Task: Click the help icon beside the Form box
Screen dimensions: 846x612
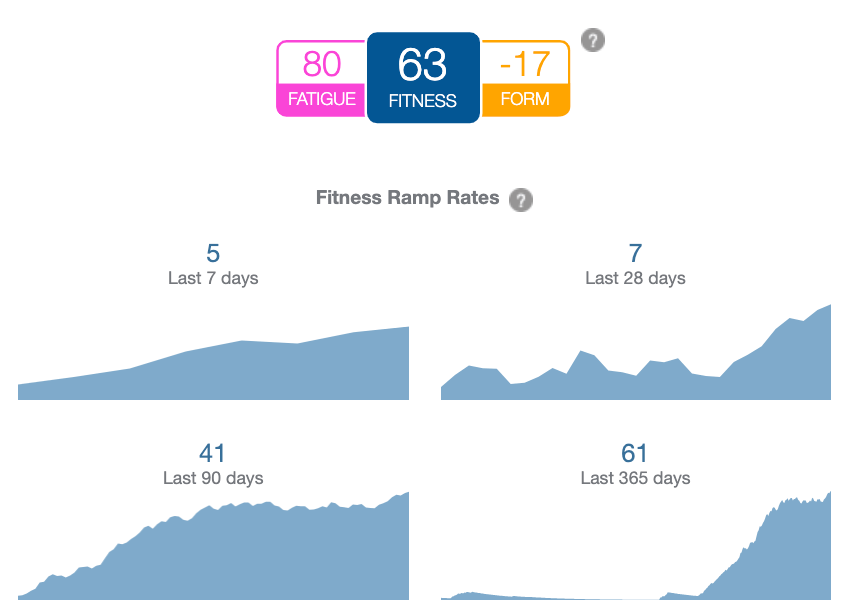Action: click(593, 41)
